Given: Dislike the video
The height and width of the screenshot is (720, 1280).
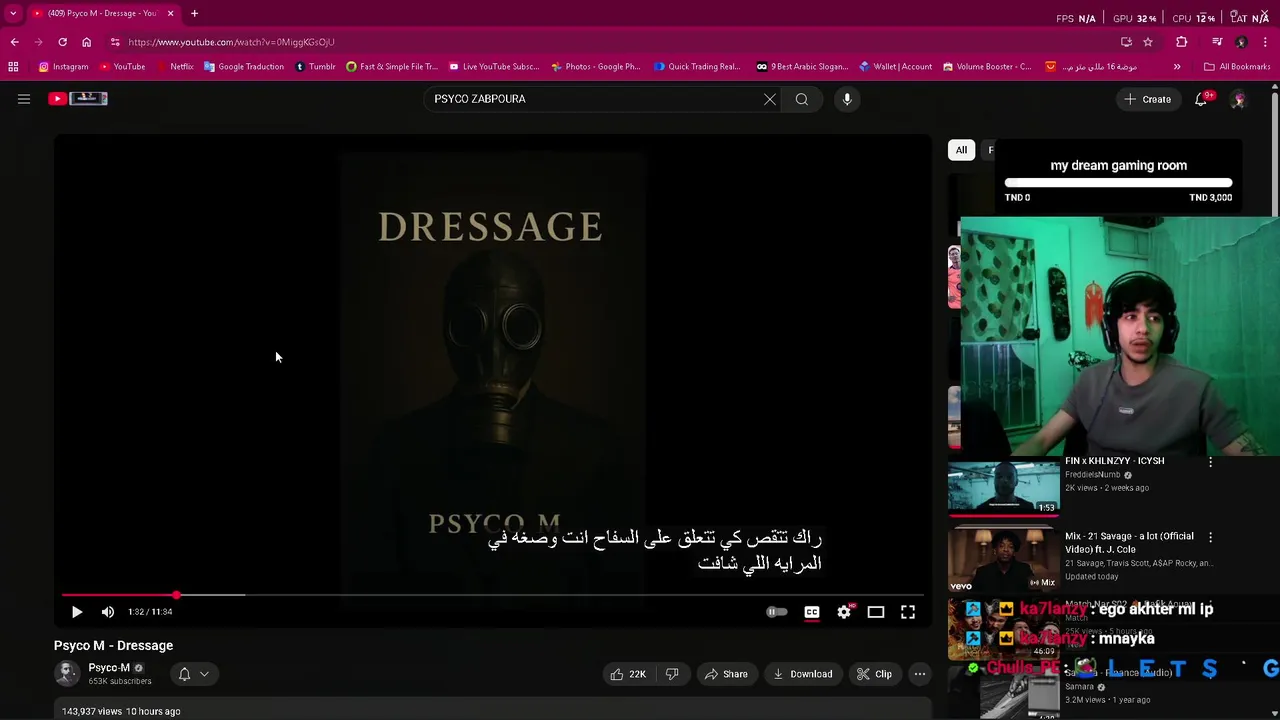Looking at the screenshot, I should tap(672, 674).
